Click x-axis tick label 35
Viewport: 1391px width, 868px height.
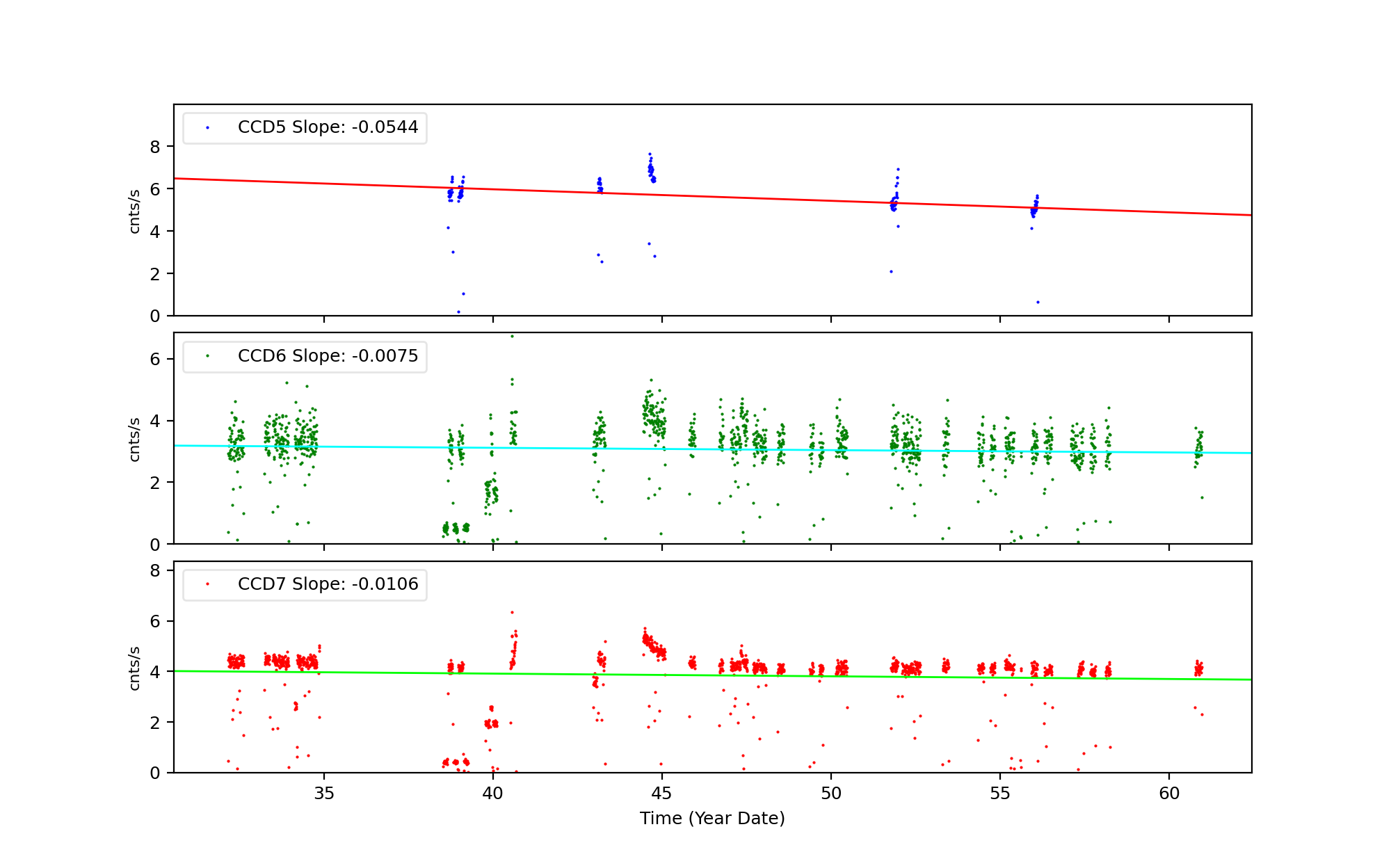pyautogui.click(x=324, y=794)
